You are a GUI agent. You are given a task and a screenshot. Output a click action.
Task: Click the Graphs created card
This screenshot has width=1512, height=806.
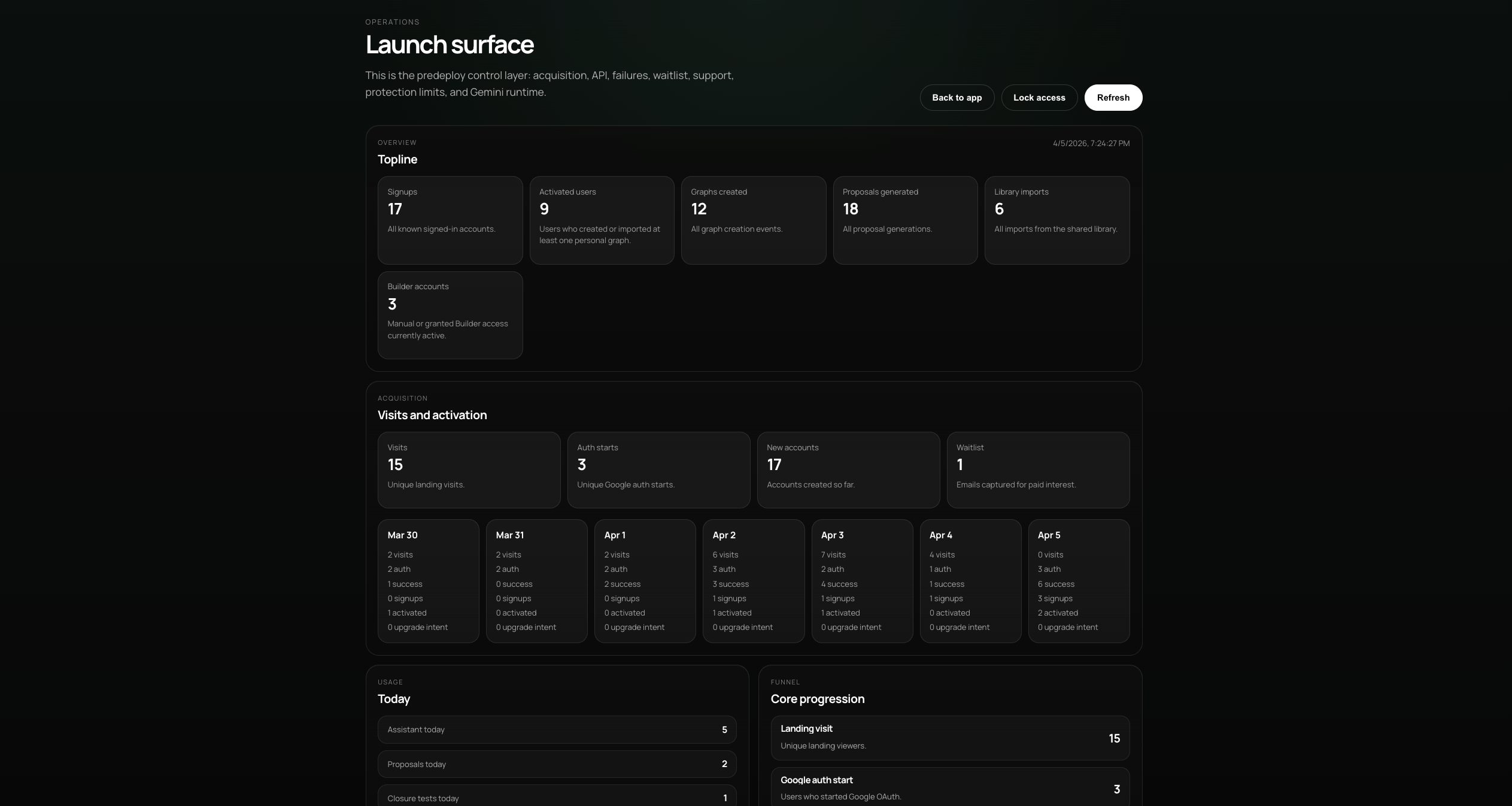753,220
